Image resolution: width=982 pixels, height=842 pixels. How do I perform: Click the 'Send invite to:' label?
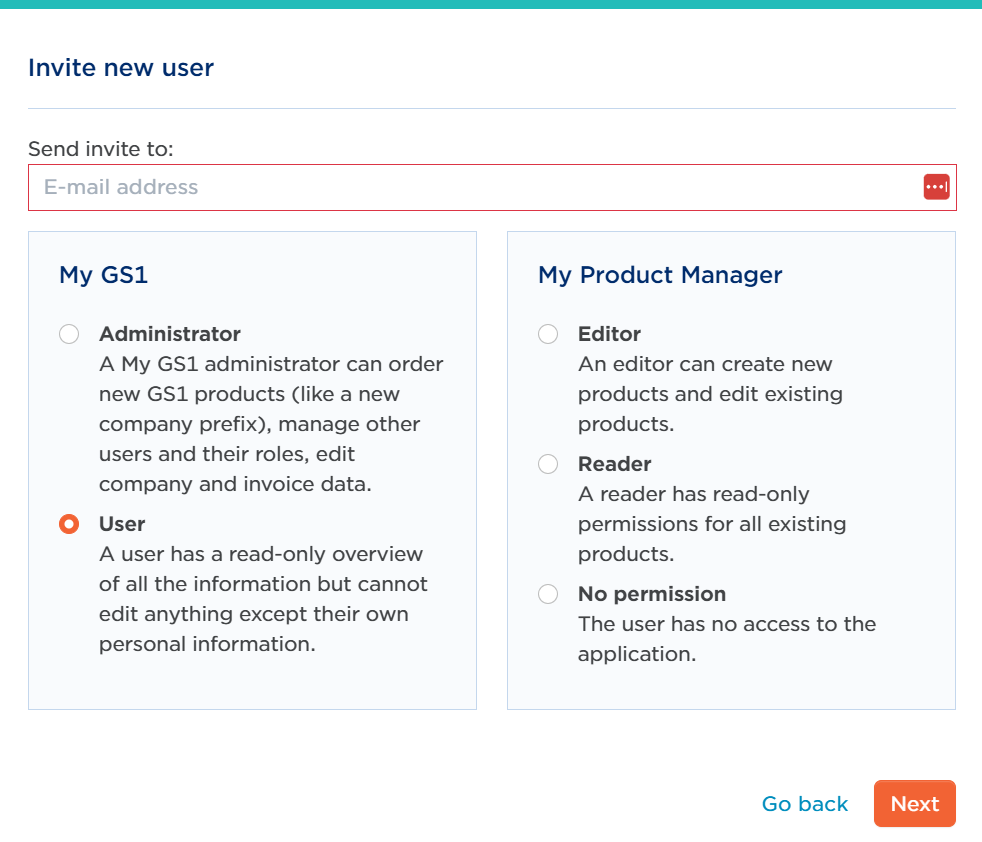point(101,149)
